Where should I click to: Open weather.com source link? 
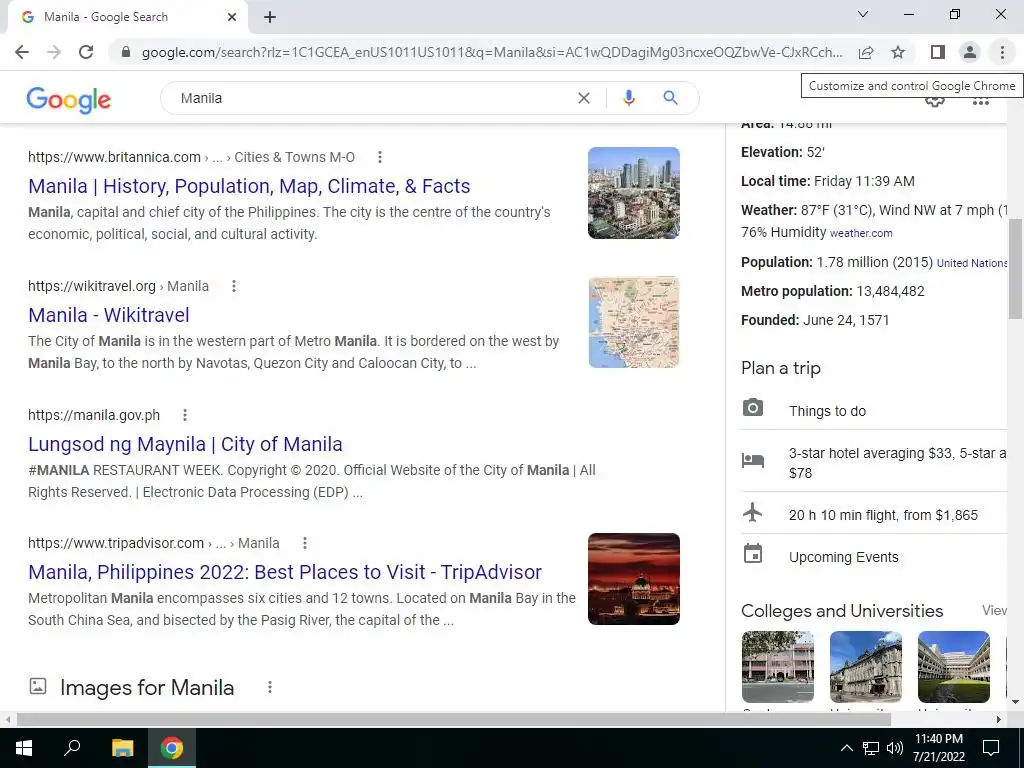point(861,233)
